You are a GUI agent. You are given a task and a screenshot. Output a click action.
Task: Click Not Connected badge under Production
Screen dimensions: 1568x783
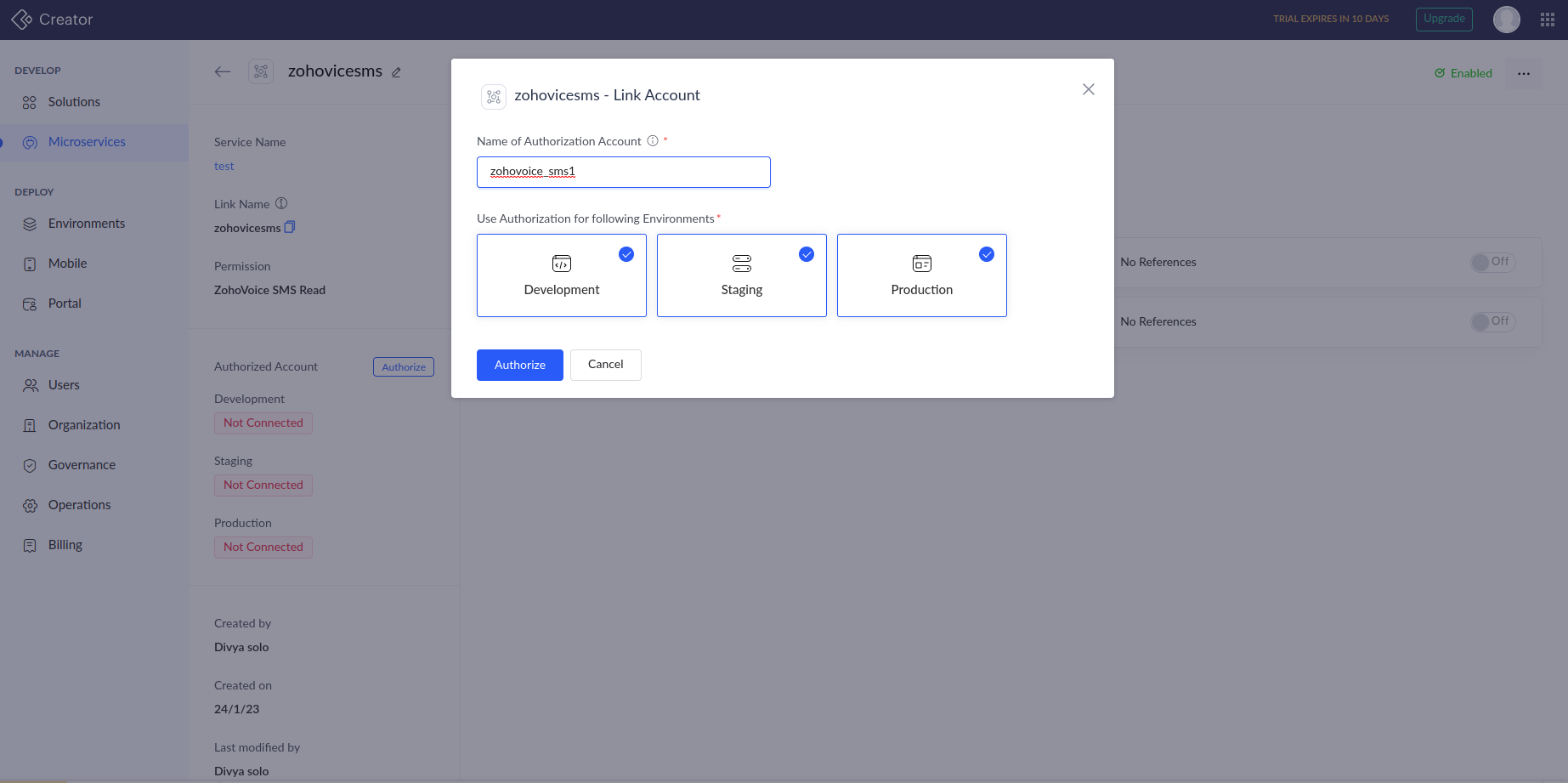(263, 548)
